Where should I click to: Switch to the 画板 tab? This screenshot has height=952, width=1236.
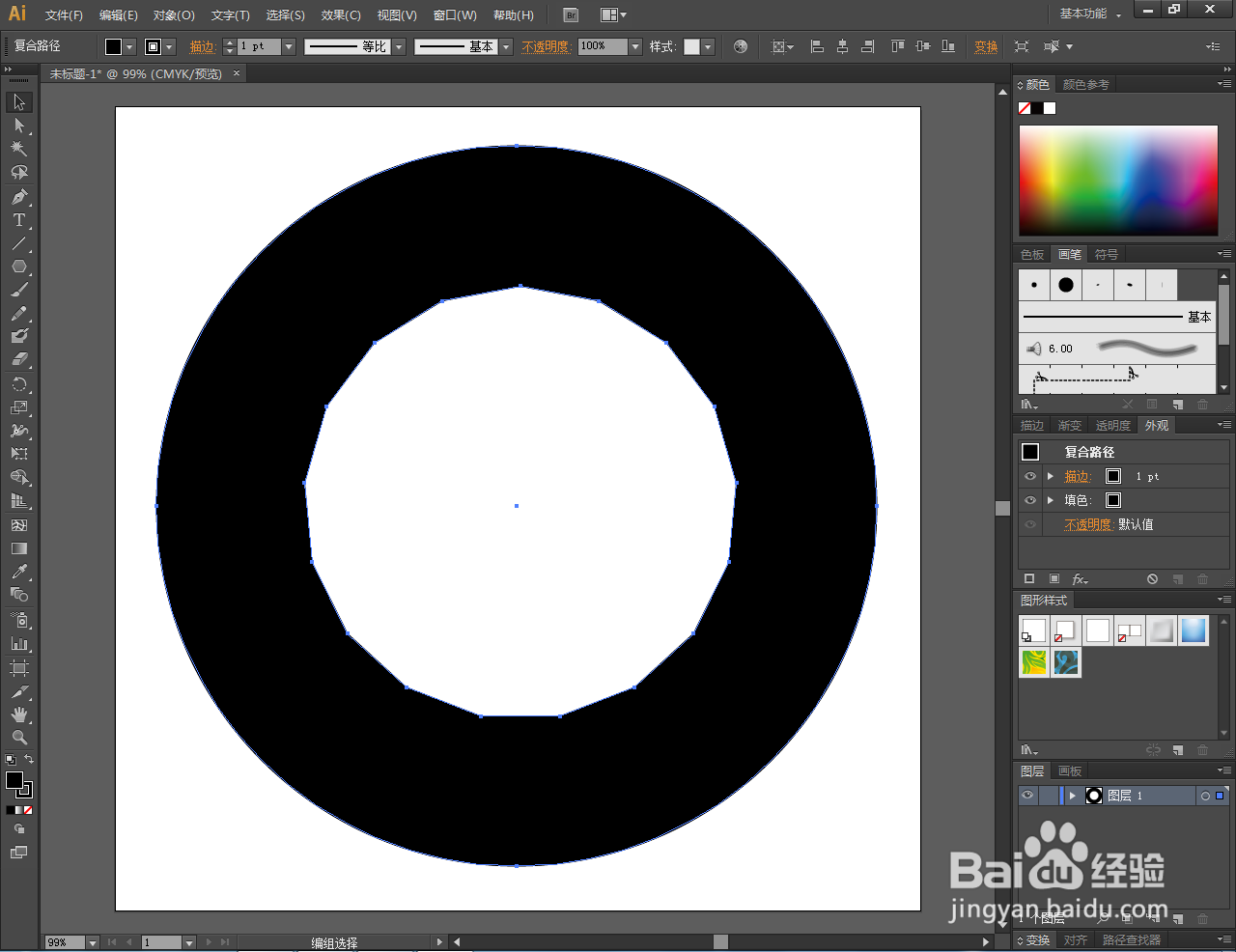(x=1070, y=771)
